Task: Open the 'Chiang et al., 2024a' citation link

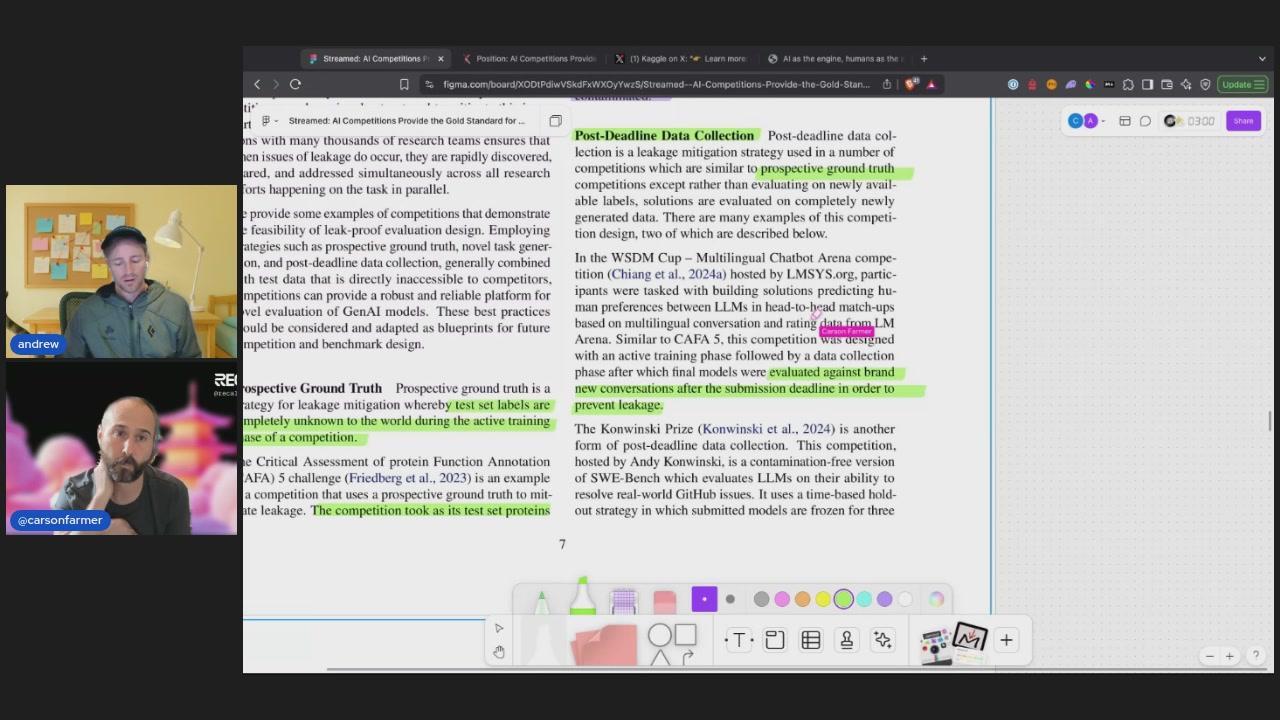Action: (x=667, y=274)
